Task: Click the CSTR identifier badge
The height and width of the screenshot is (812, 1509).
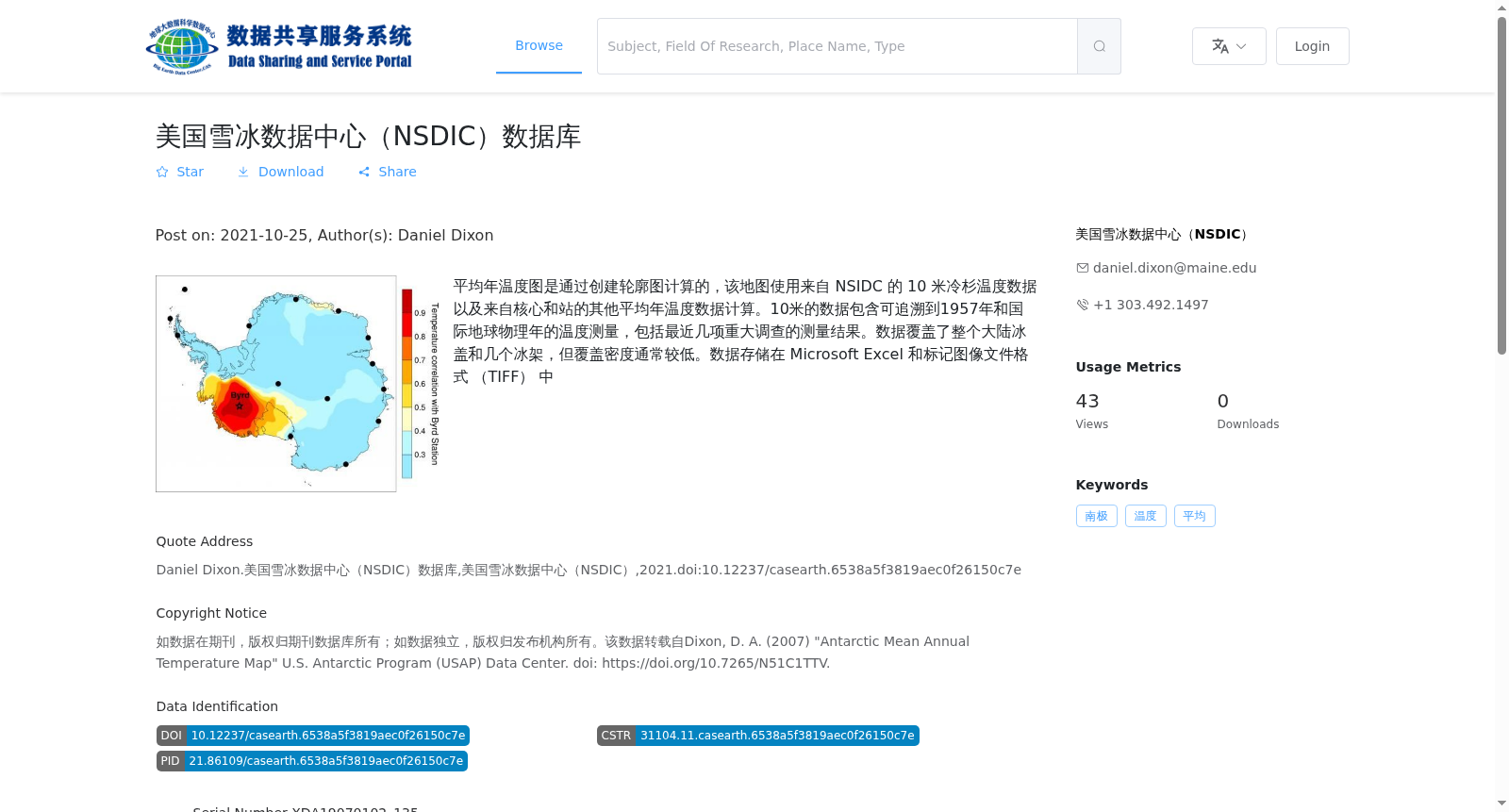Action: pyautogui.click(x=758, y=736)
